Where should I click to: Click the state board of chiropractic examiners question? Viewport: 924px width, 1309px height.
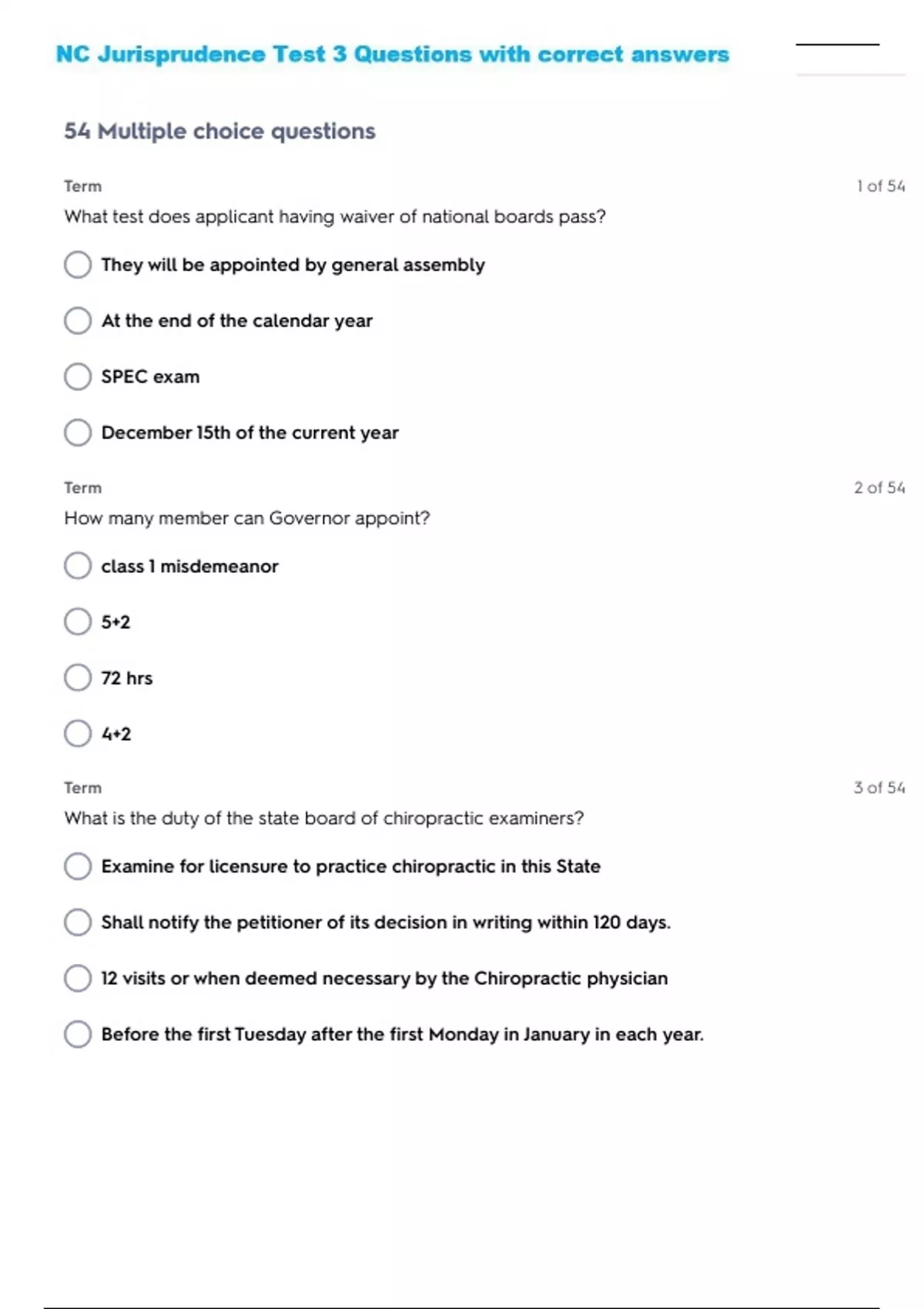click(x=324, y=819)
